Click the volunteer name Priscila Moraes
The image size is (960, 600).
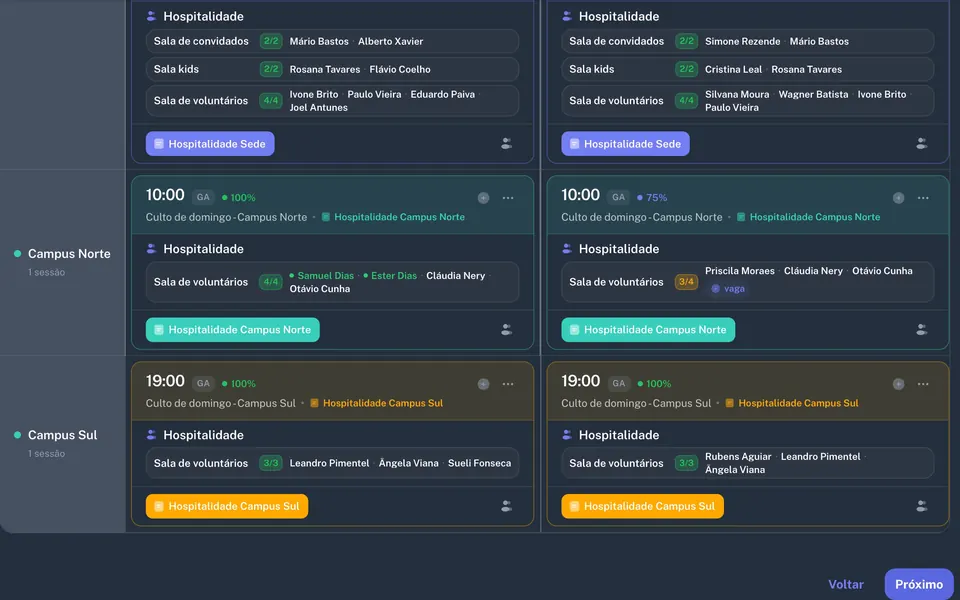pyautogui.click(x=740, y=271)
